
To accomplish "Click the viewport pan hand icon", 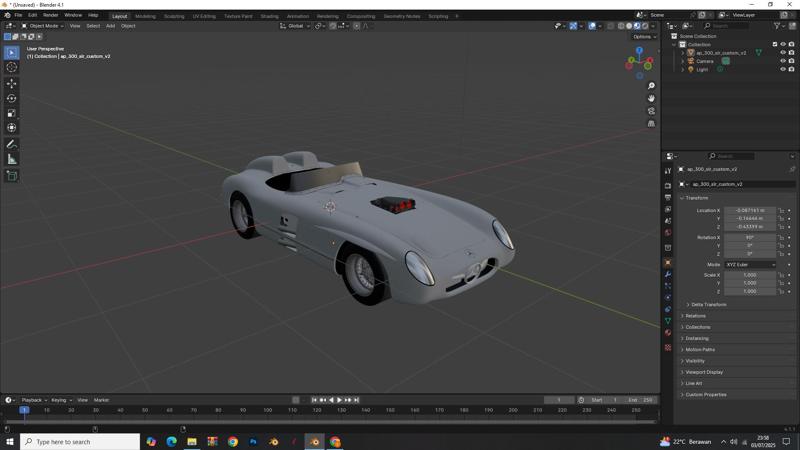I will [x=651, y=98].
